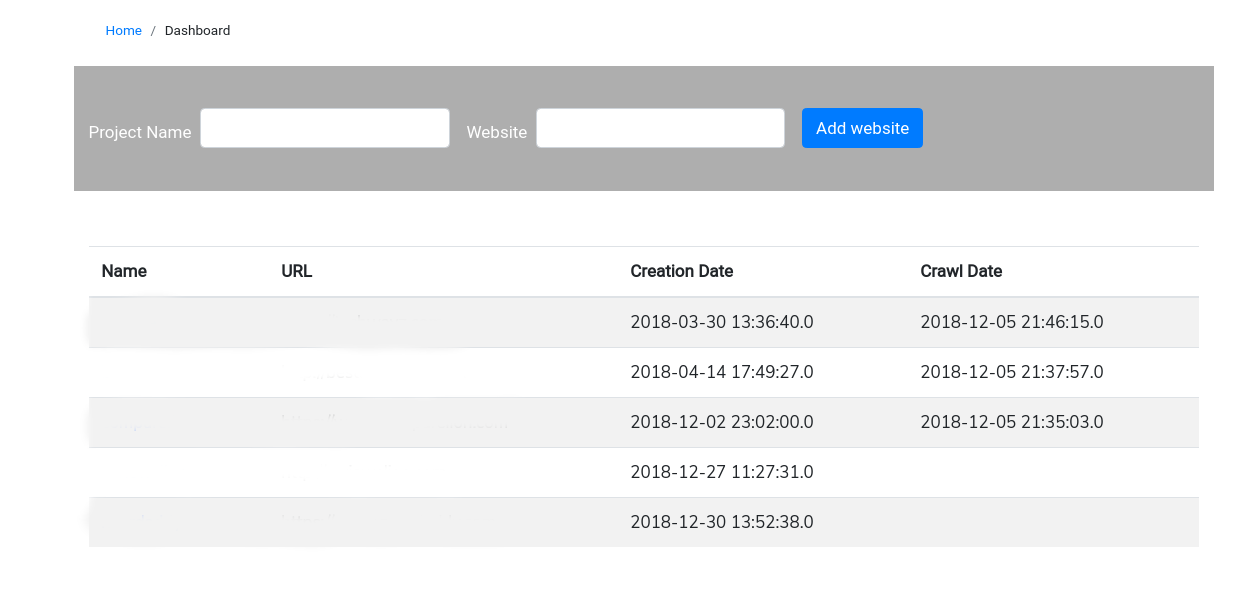
Task: Select creation date 2018-12-27 11:27:31.0
Action: tap(721, 472)
